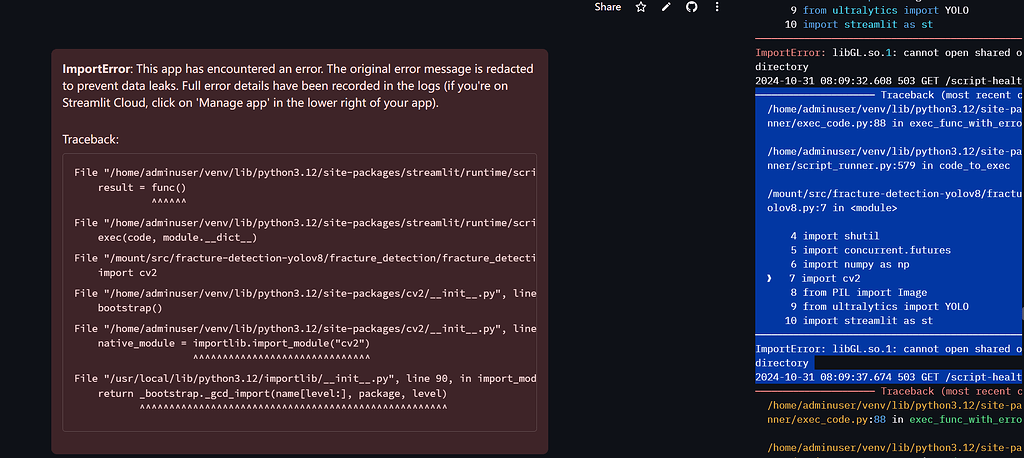The image size is (1024, 458).
Task: Open the GitHub repository icon
Action: click(x=690, y=7)
